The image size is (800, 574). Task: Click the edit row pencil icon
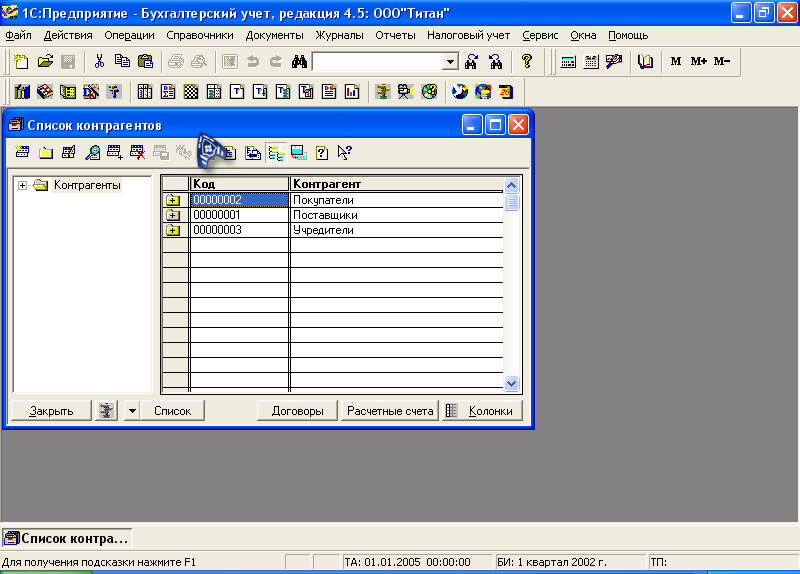[x=69, y=152]
